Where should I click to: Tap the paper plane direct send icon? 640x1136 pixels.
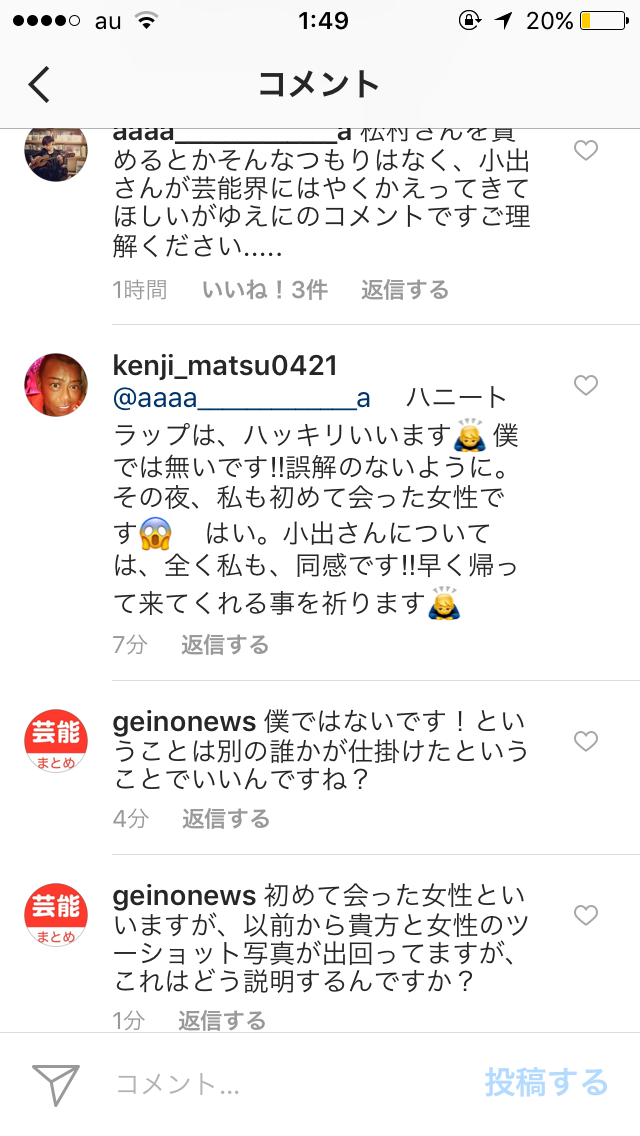click(x=56, y=1085)
